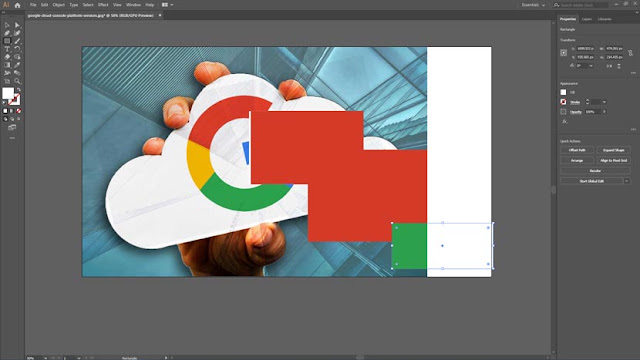Choose the Type tool
Image resolution: width=640 pixels, height=360 pixels.
[7, 49]
